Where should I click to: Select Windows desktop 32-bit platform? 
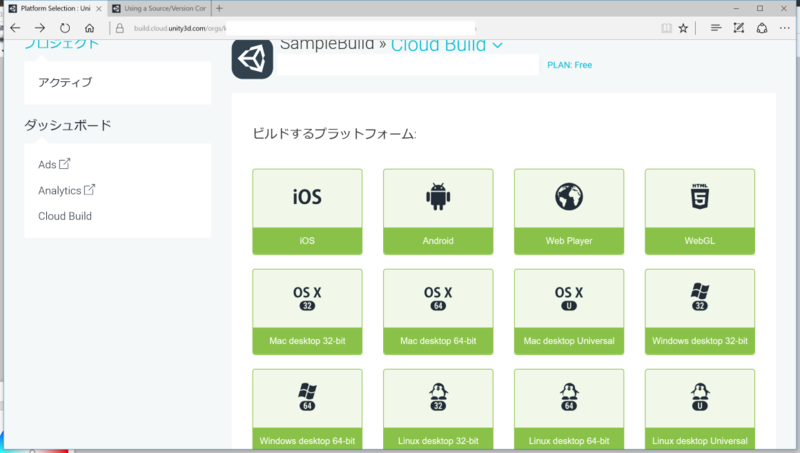pos(699,312)
